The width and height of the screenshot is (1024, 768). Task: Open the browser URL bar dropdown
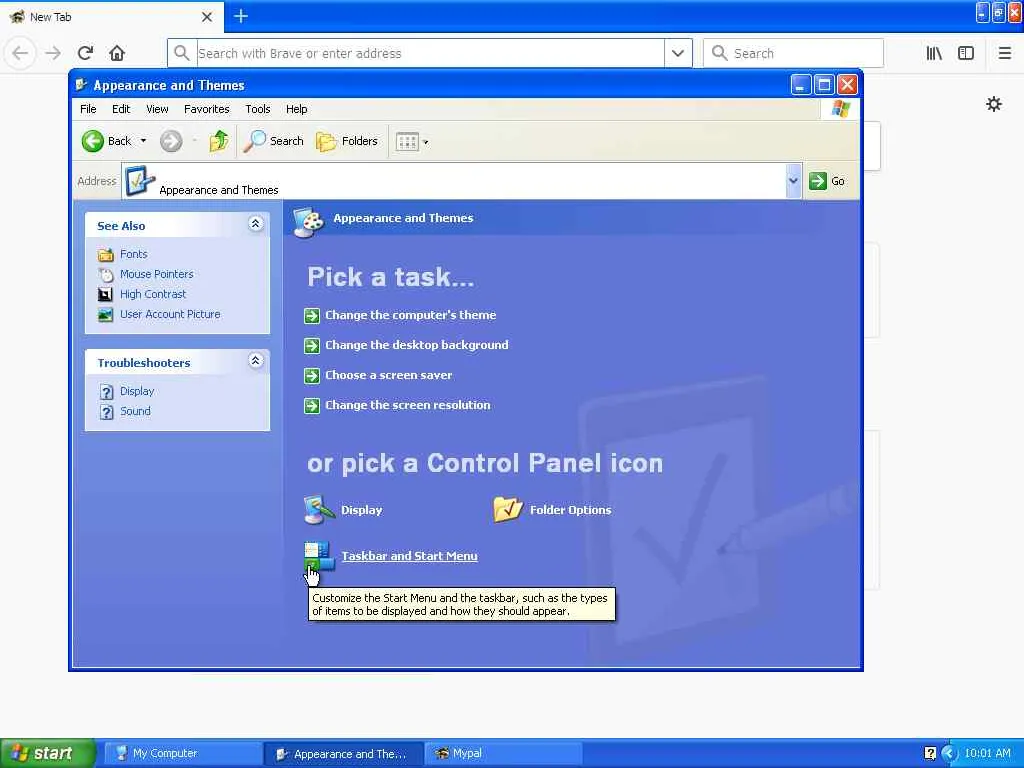tap(678, 53)
